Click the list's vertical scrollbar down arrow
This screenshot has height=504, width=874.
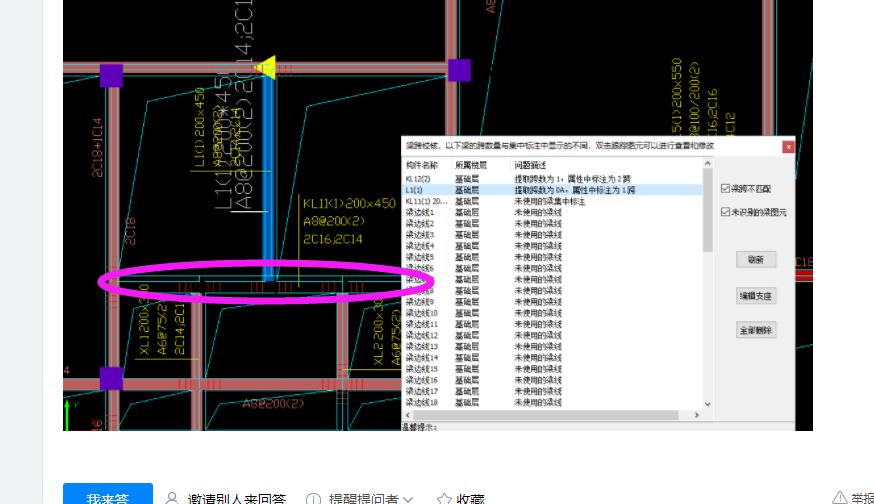(x=708, y=404)
